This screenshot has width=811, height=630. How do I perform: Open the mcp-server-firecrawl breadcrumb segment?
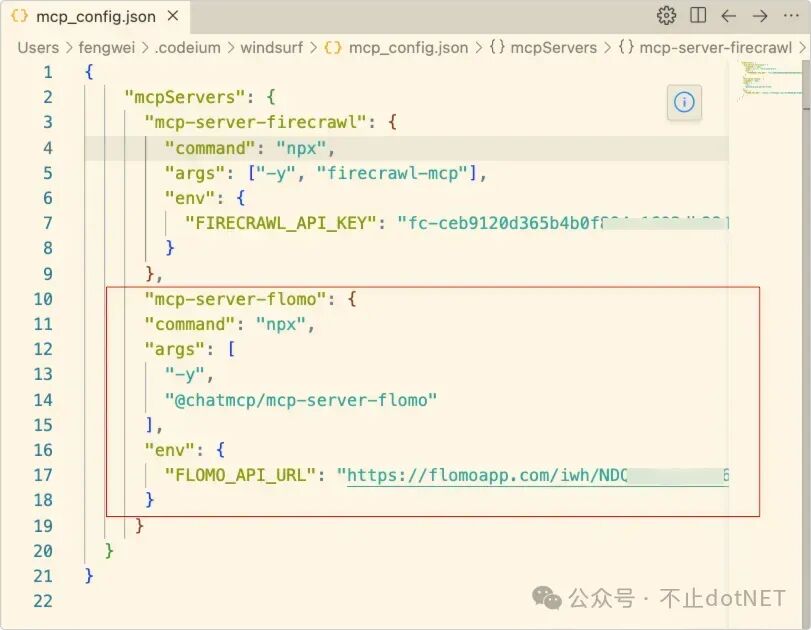(x=705, y=48)
